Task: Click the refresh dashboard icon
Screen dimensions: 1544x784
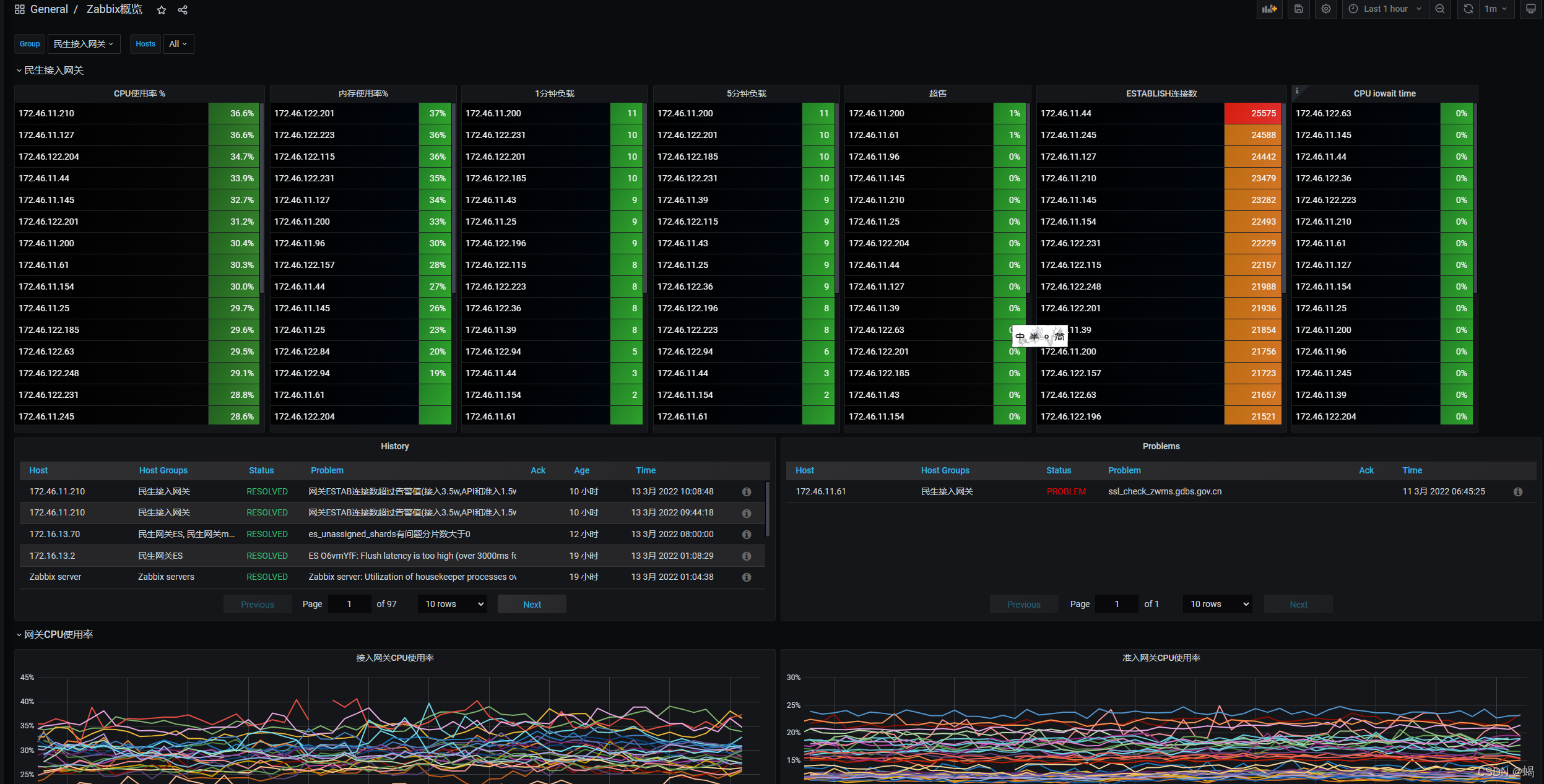Action: [x=1468, y=9]
